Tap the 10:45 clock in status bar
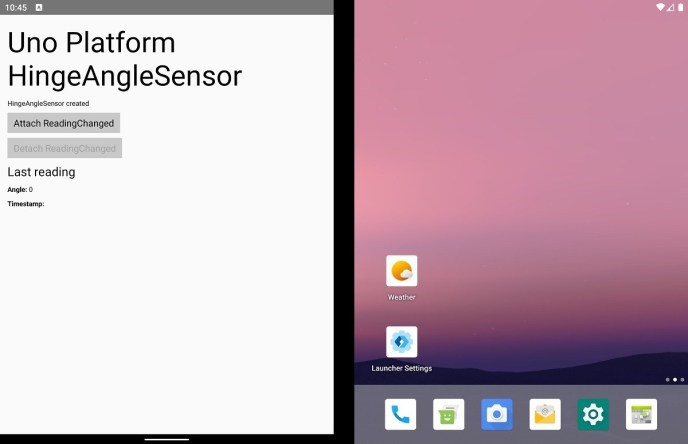The width and height of the screenshot is (688, 444). [x=16, y=7]
